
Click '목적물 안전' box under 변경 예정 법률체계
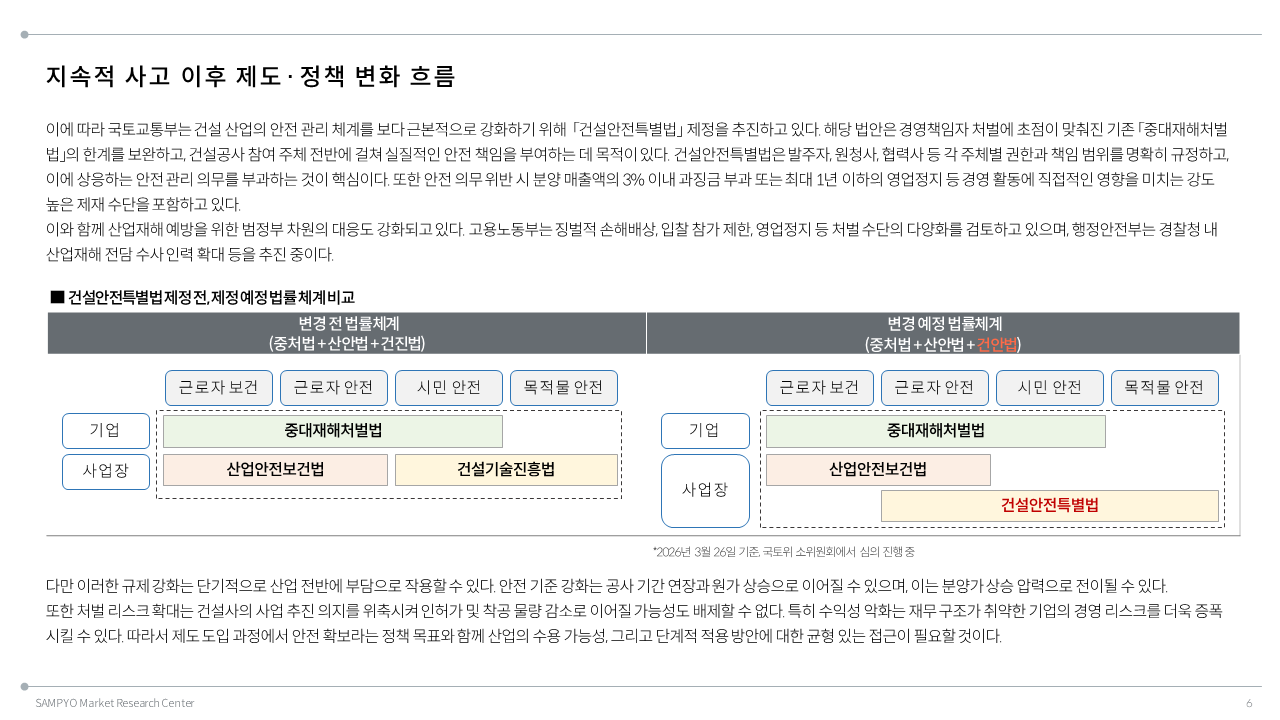[x=1164, y=388]
